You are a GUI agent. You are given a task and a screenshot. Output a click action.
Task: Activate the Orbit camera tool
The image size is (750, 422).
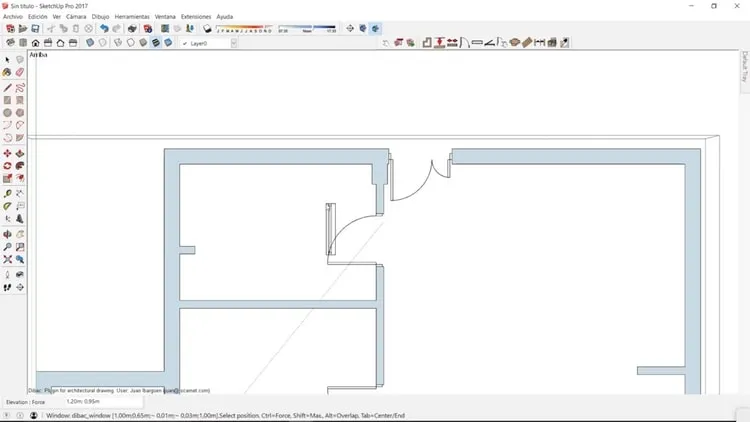pos(7,234)
